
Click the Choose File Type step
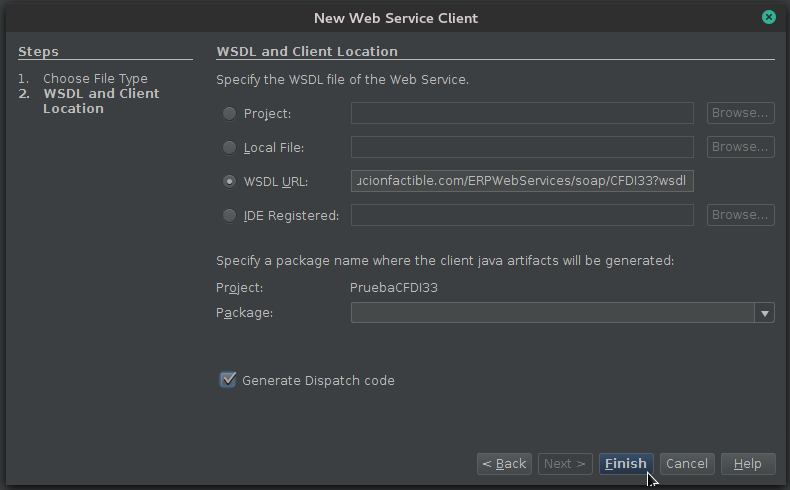(95, 78)
